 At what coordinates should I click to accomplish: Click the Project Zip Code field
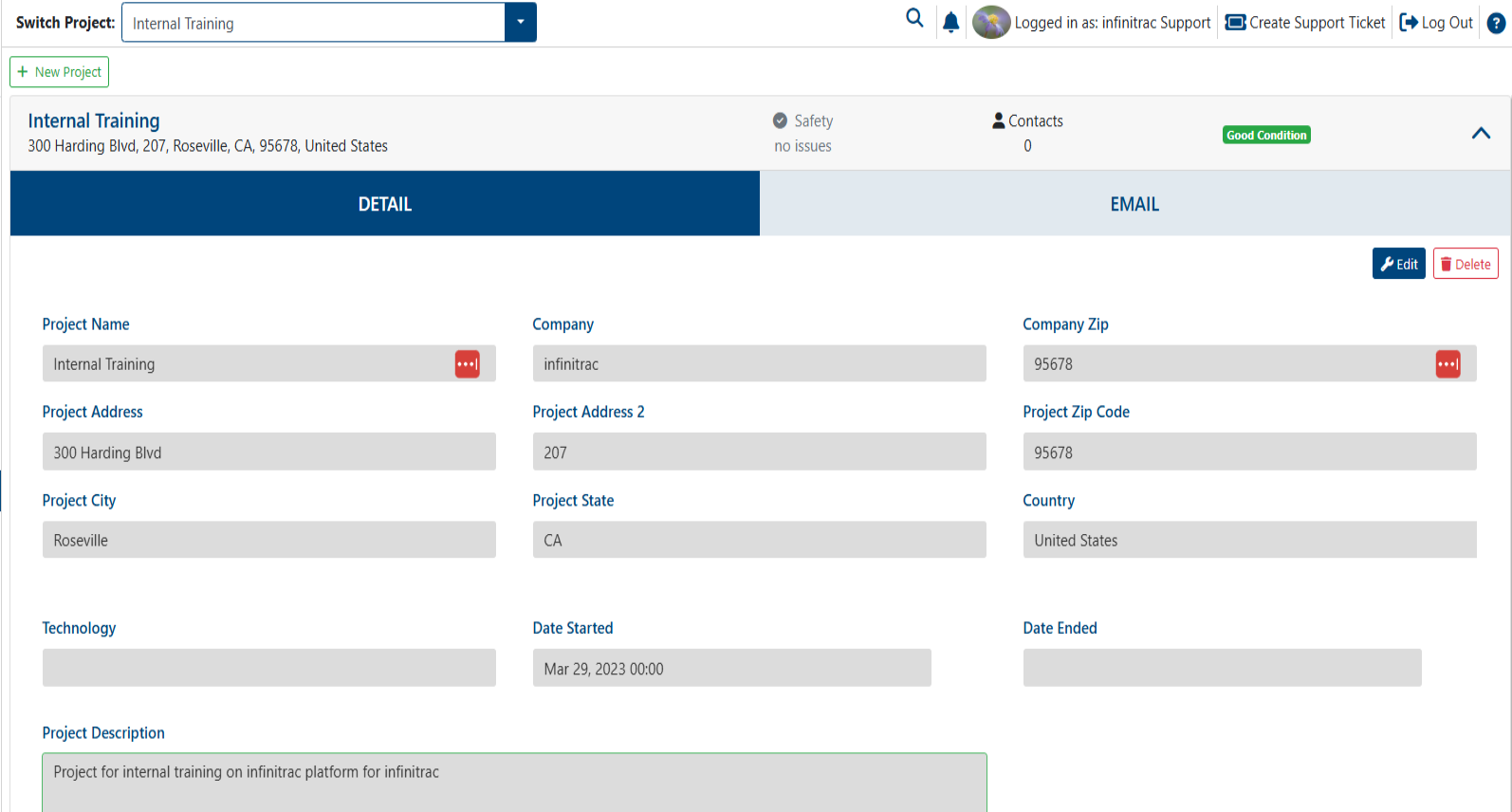[1249, 452]
